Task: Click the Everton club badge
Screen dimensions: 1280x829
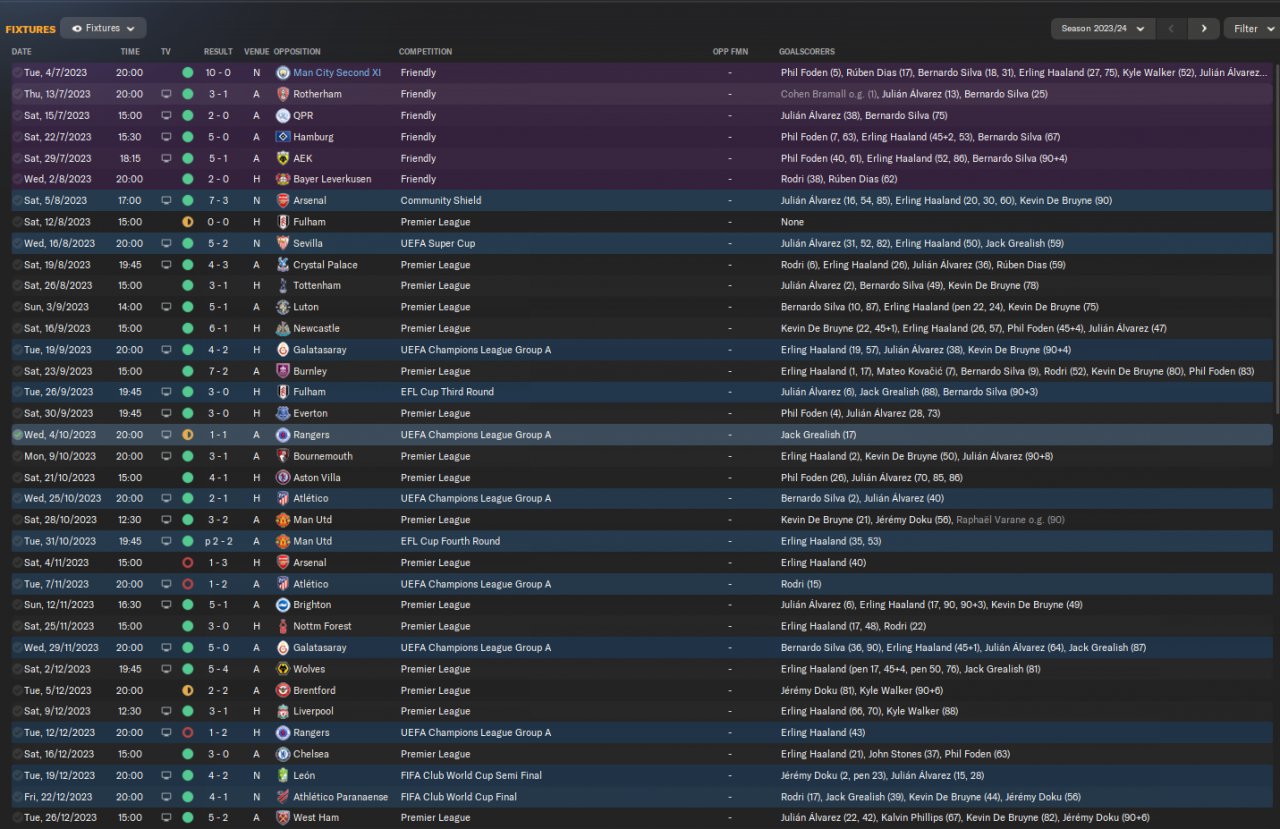Action: (x=282, y=413)
